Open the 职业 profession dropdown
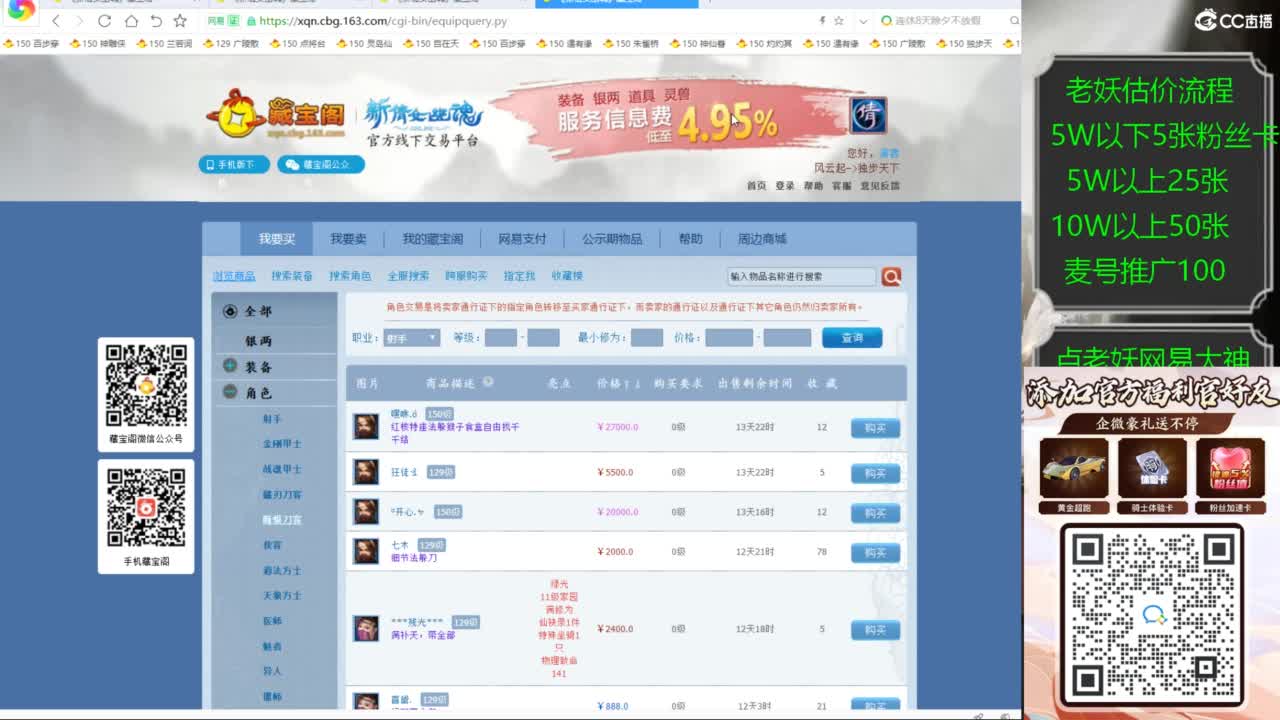The image size is (1280, 720). pos(411,338)
